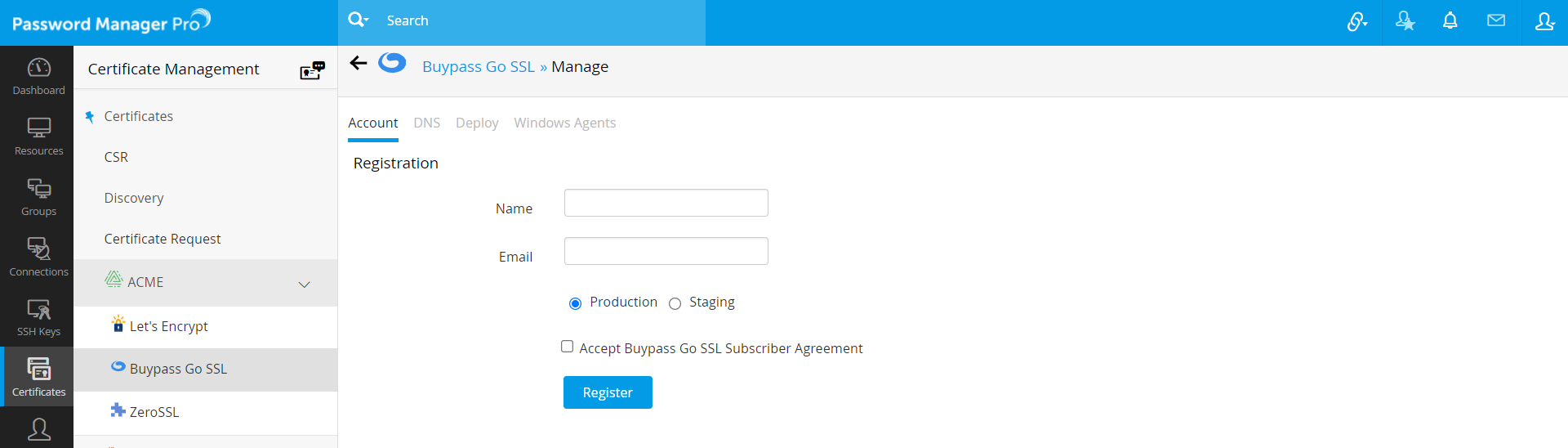Screen dimensions: 1568x448
Task: Click the Registration heading text
Action: 396,163
